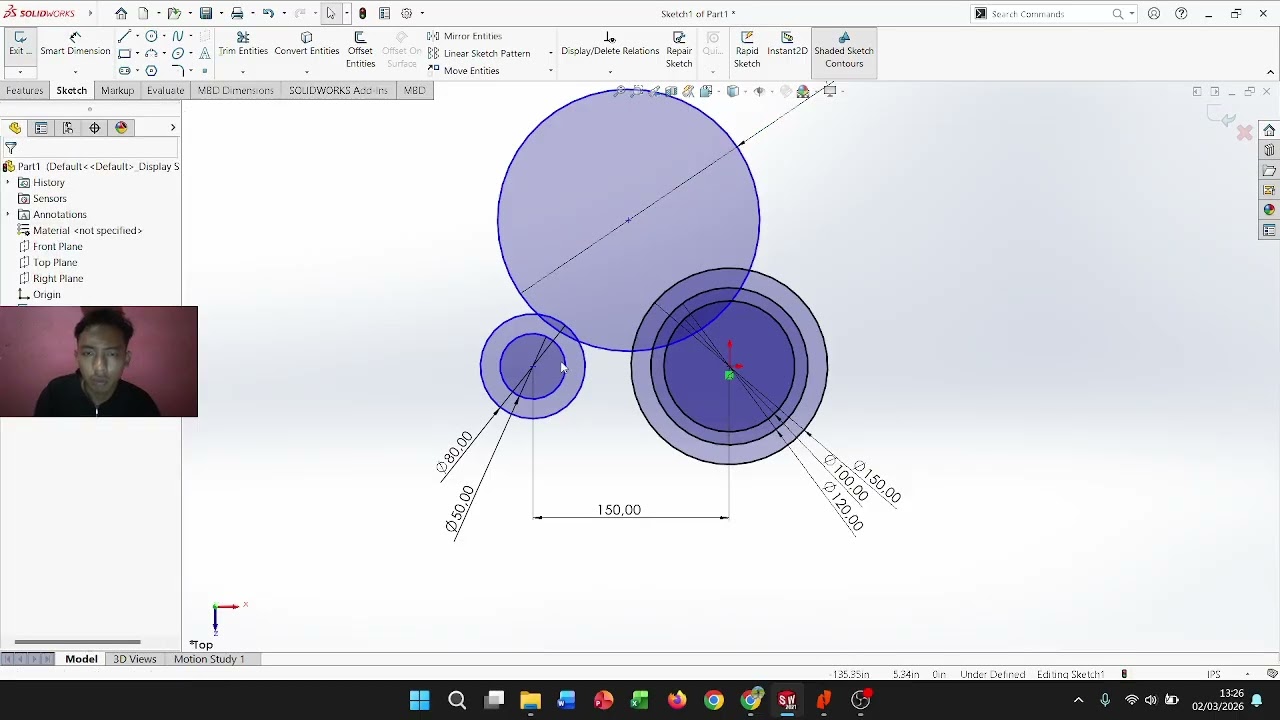The image size is (1280, 720).
Task: Click Repair Sketch tool
Action: (679, 50)
